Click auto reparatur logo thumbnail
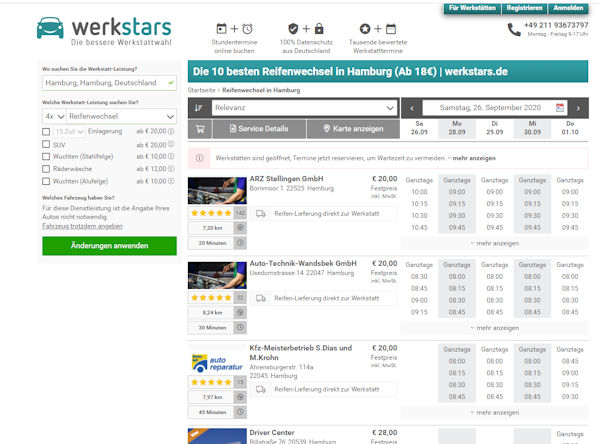This screenshot has width=600, height=444. 217,363
